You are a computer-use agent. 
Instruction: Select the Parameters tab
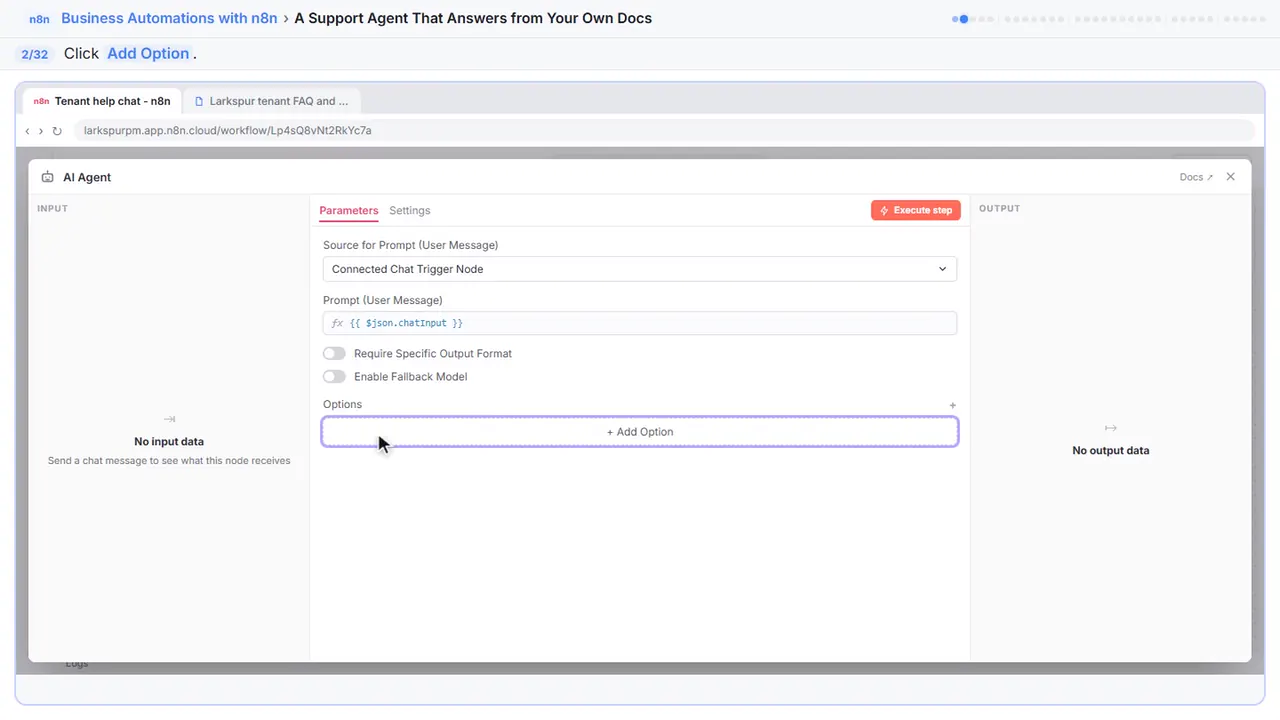point(349,211)
